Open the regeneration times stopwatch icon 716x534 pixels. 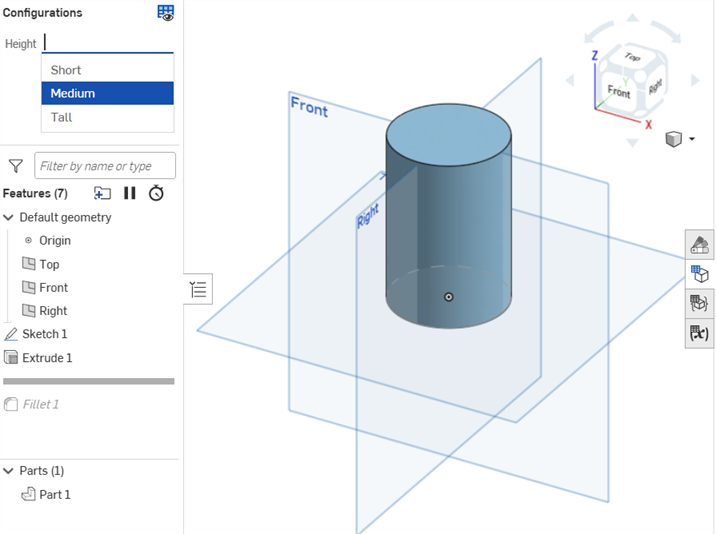coord(157,193)
